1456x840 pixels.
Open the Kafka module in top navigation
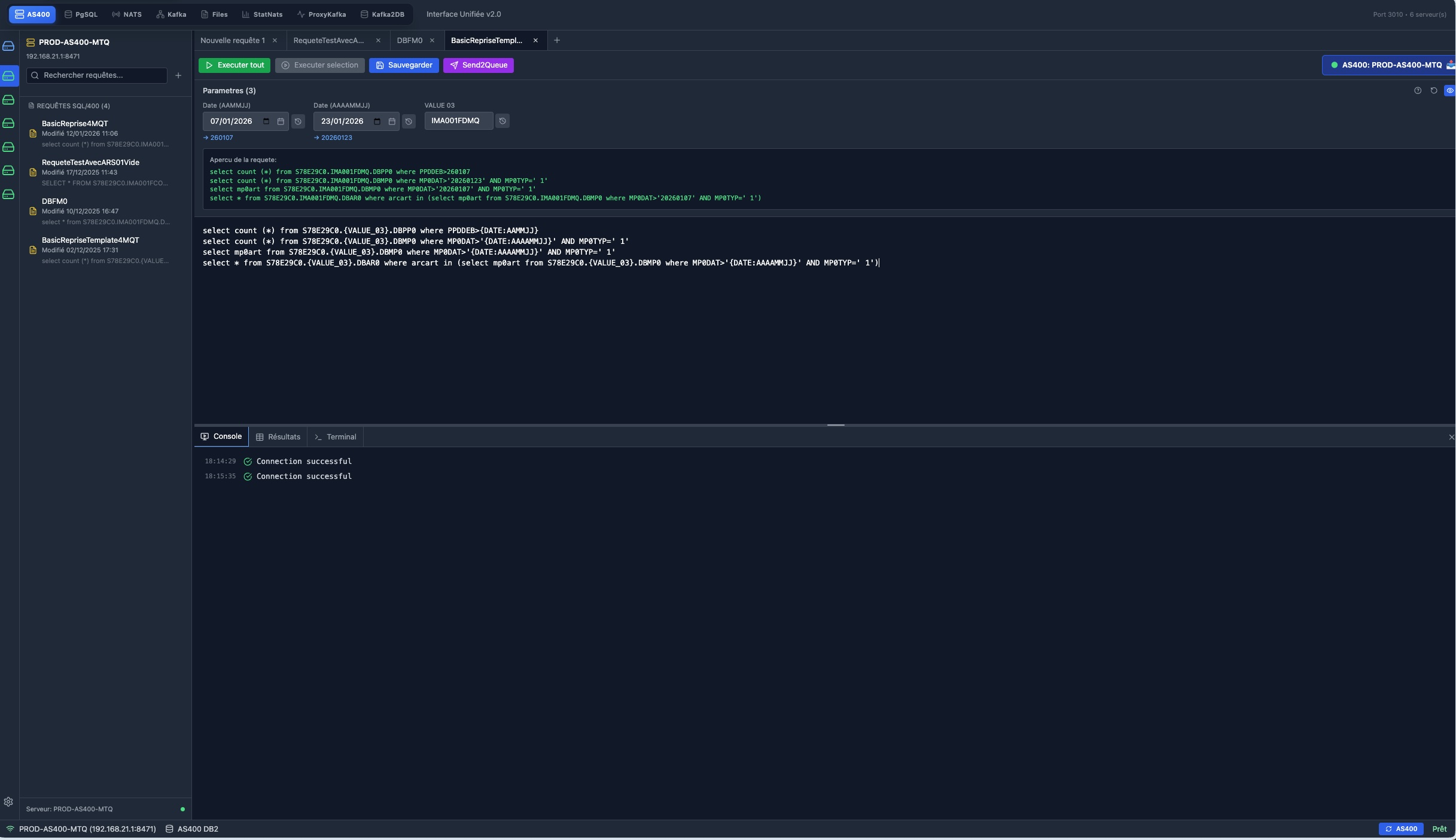click(x=171, y=14)
